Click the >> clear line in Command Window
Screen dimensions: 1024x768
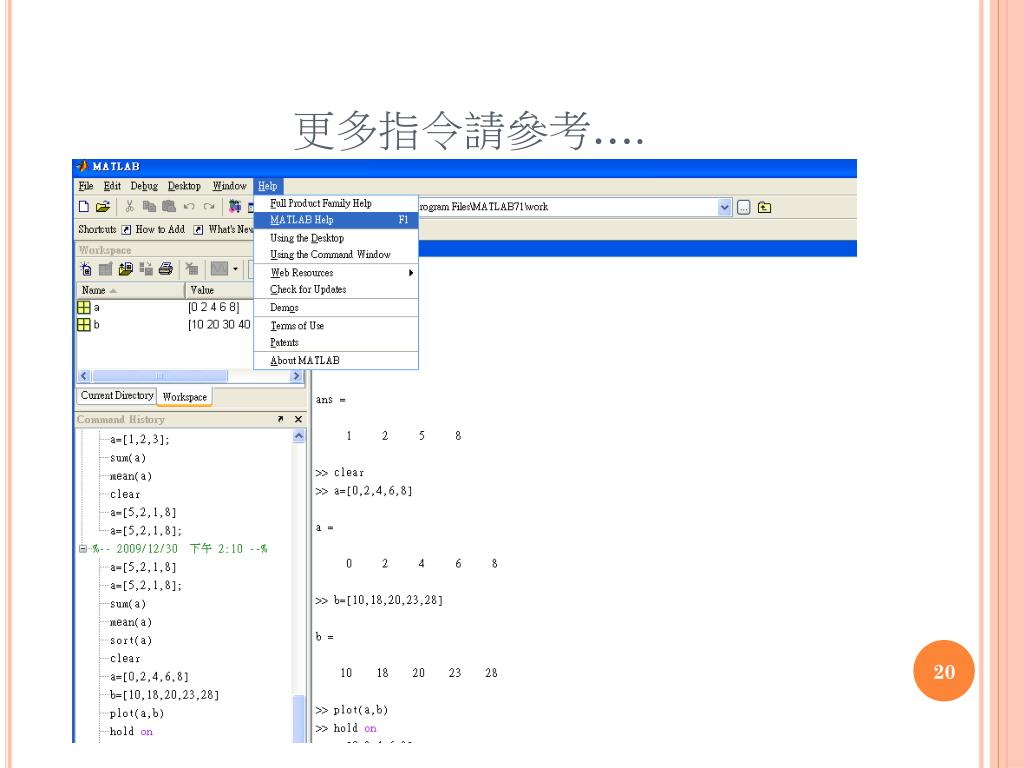[x=340, y=472]
